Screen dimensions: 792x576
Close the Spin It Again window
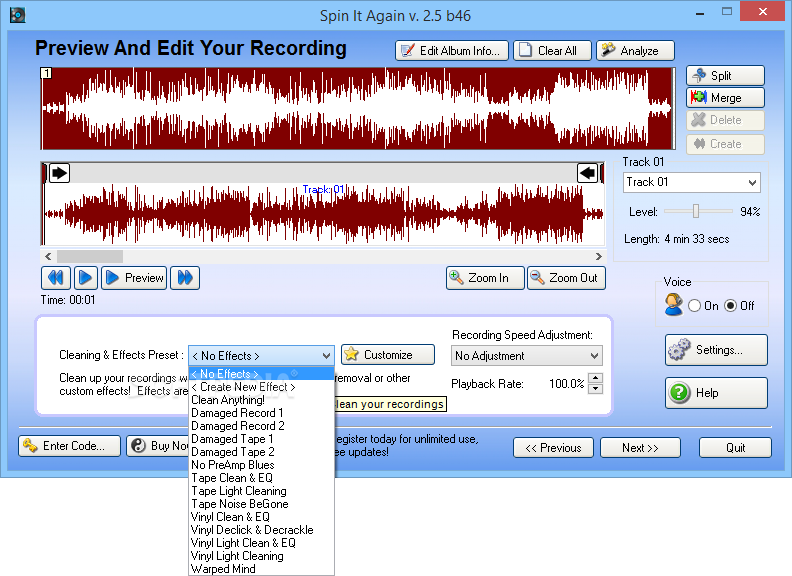click(762, 11)
